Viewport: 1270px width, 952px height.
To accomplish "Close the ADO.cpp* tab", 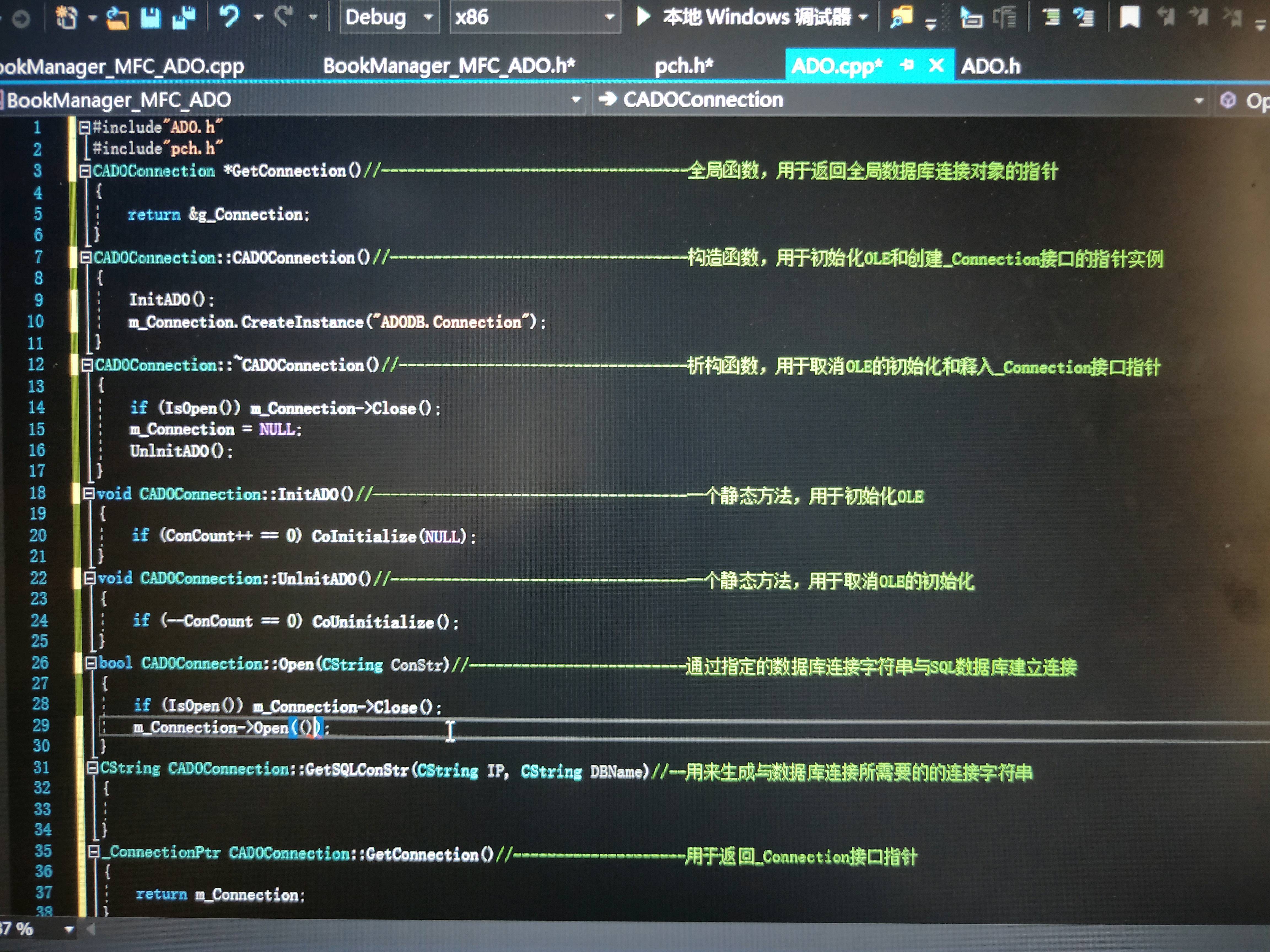I will pyautogui.click(x=936, y=65).
